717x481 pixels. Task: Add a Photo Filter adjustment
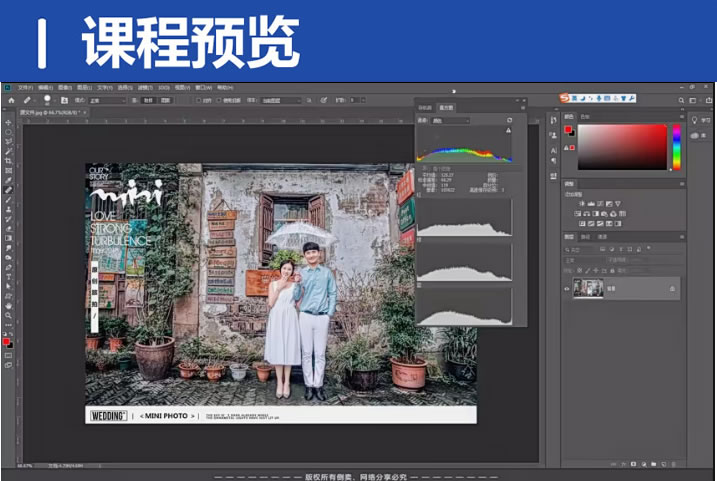coord(605,214)
